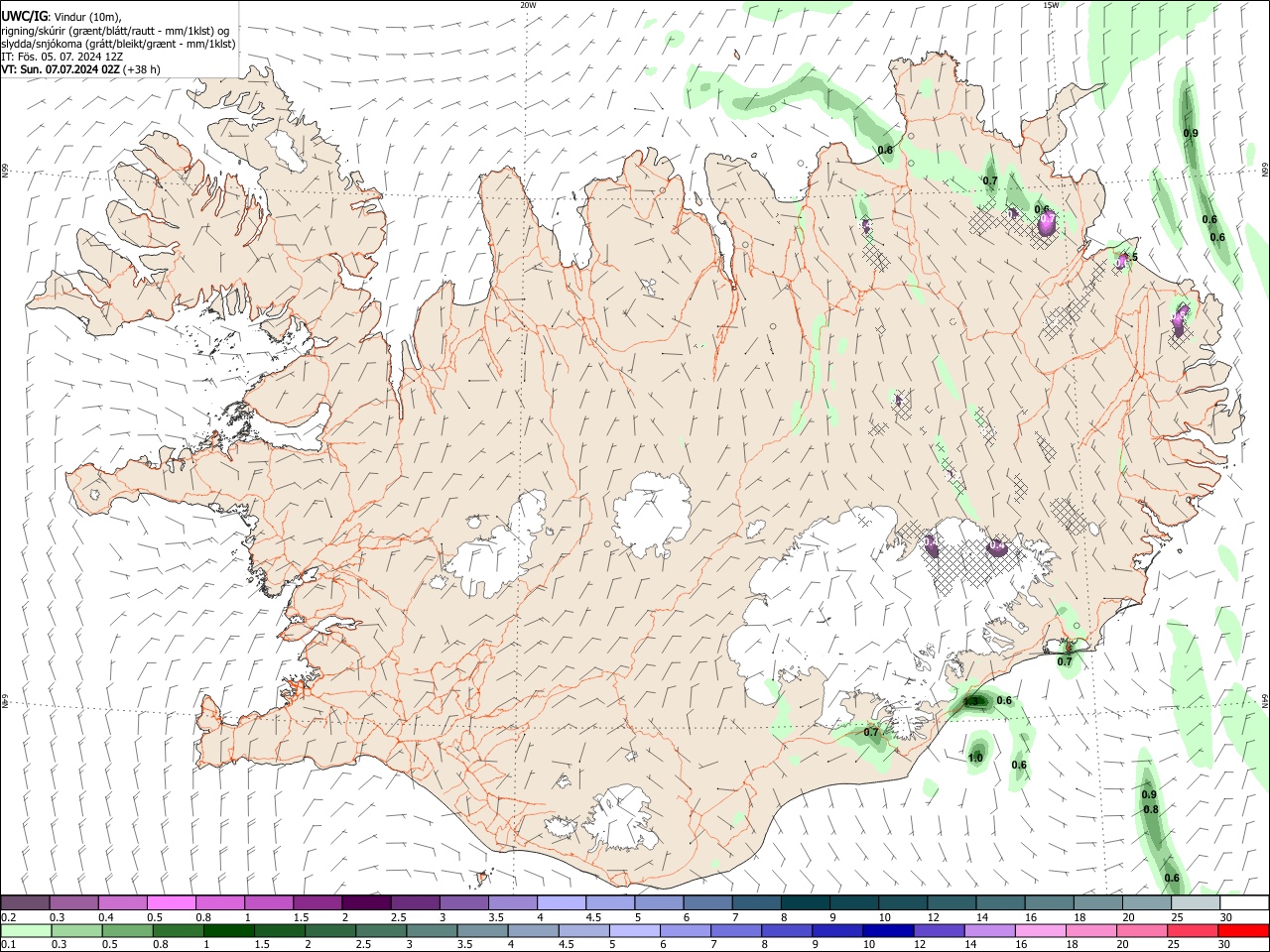The image size is (1270, 952).
Task: Click the palest green lower swatch labeled 0.1
Action: coord(26,931)
